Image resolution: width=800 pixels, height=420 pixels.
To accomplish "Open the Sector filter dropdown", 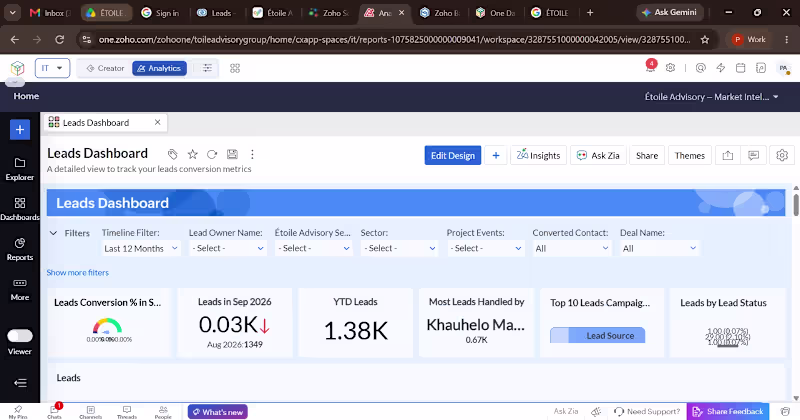I will tap(399, 249).
